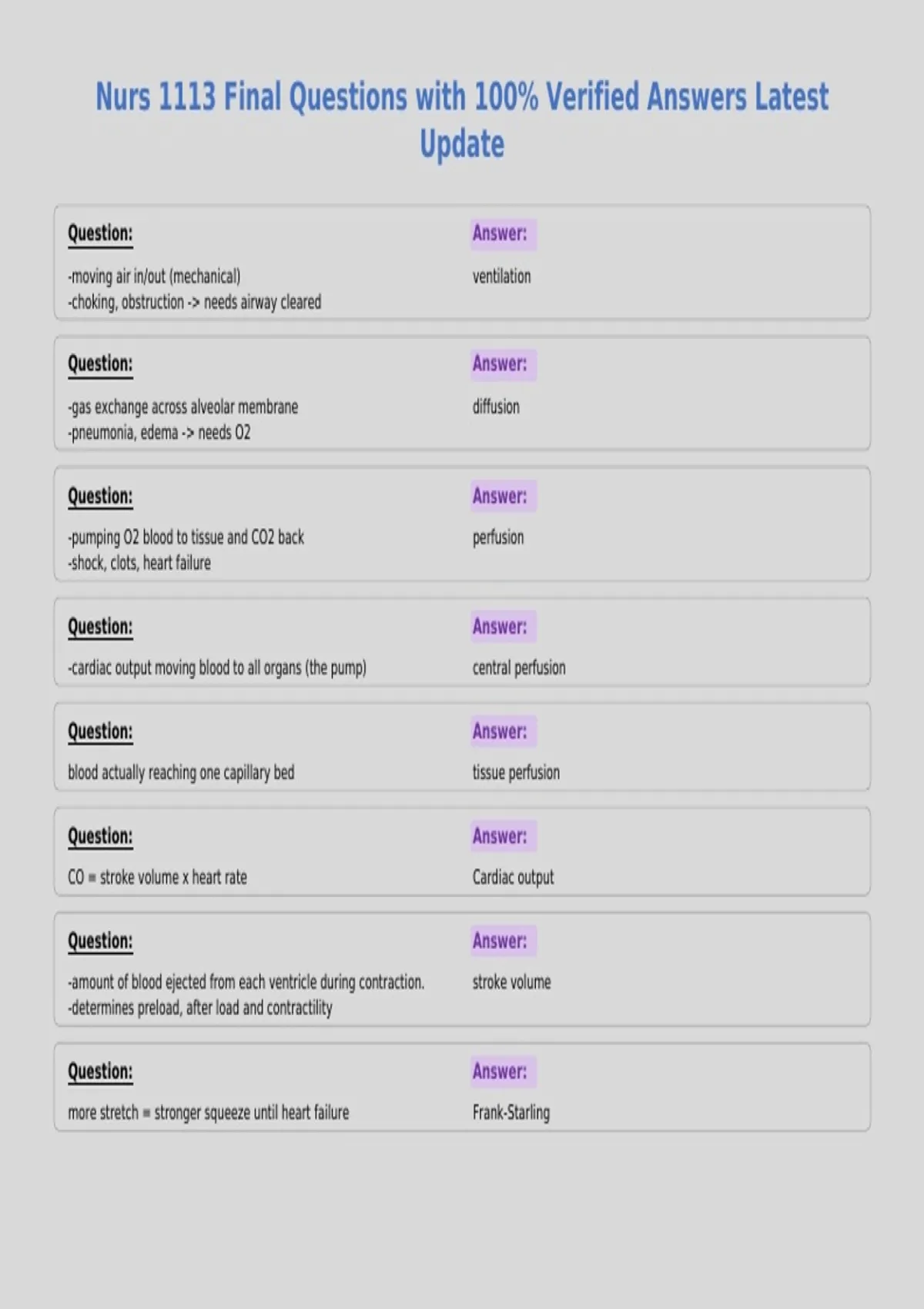
Task: Click the document title heading
Action: tap(462, 120)
